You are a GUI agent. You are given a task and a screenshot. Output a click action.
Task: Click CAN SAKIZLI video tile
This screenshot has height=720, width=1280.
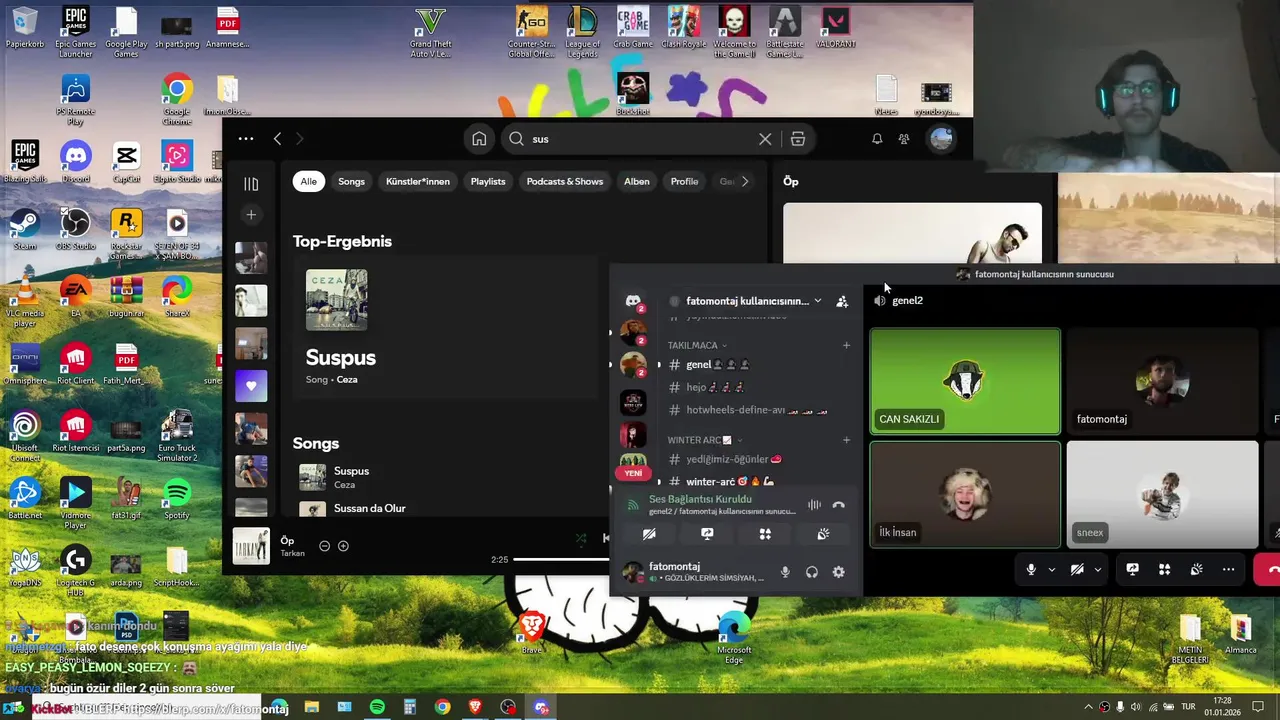pos(965,382)
